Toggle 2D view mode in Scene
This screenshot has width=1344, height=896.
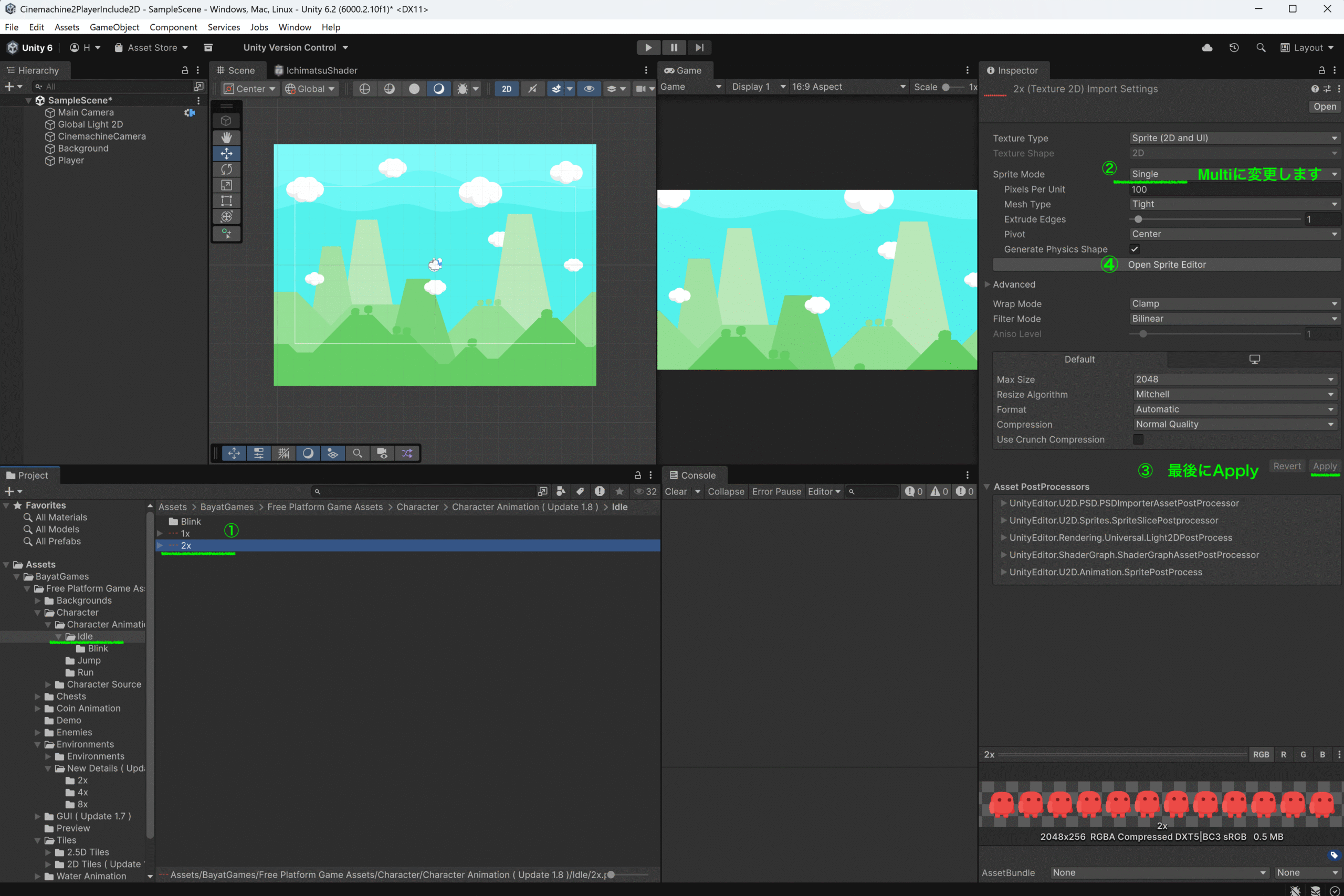click(x=506, y=89)
